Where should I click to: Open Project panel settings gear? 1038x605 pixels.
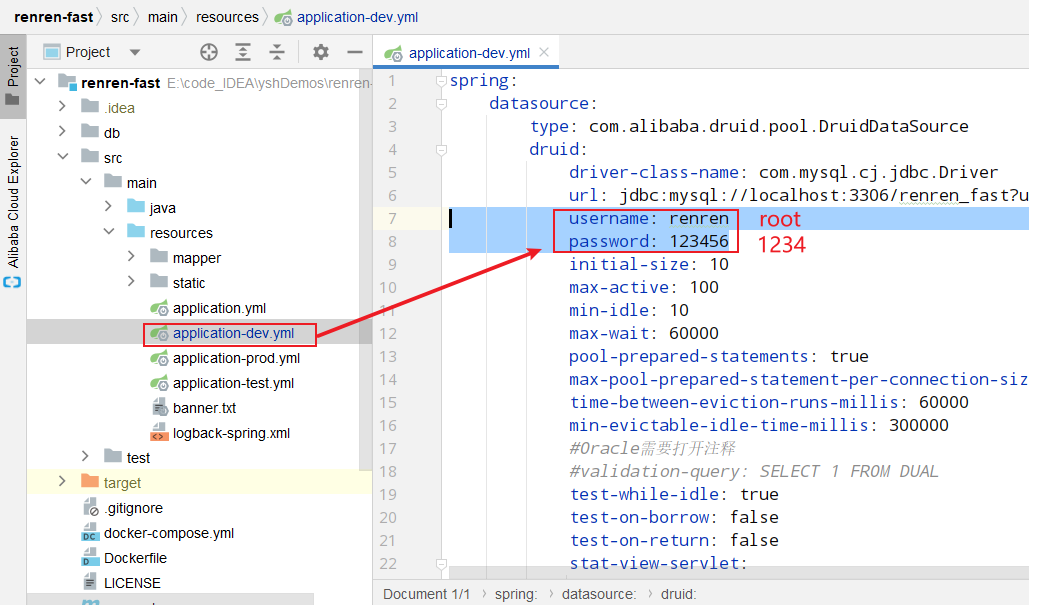pos(321,52)
